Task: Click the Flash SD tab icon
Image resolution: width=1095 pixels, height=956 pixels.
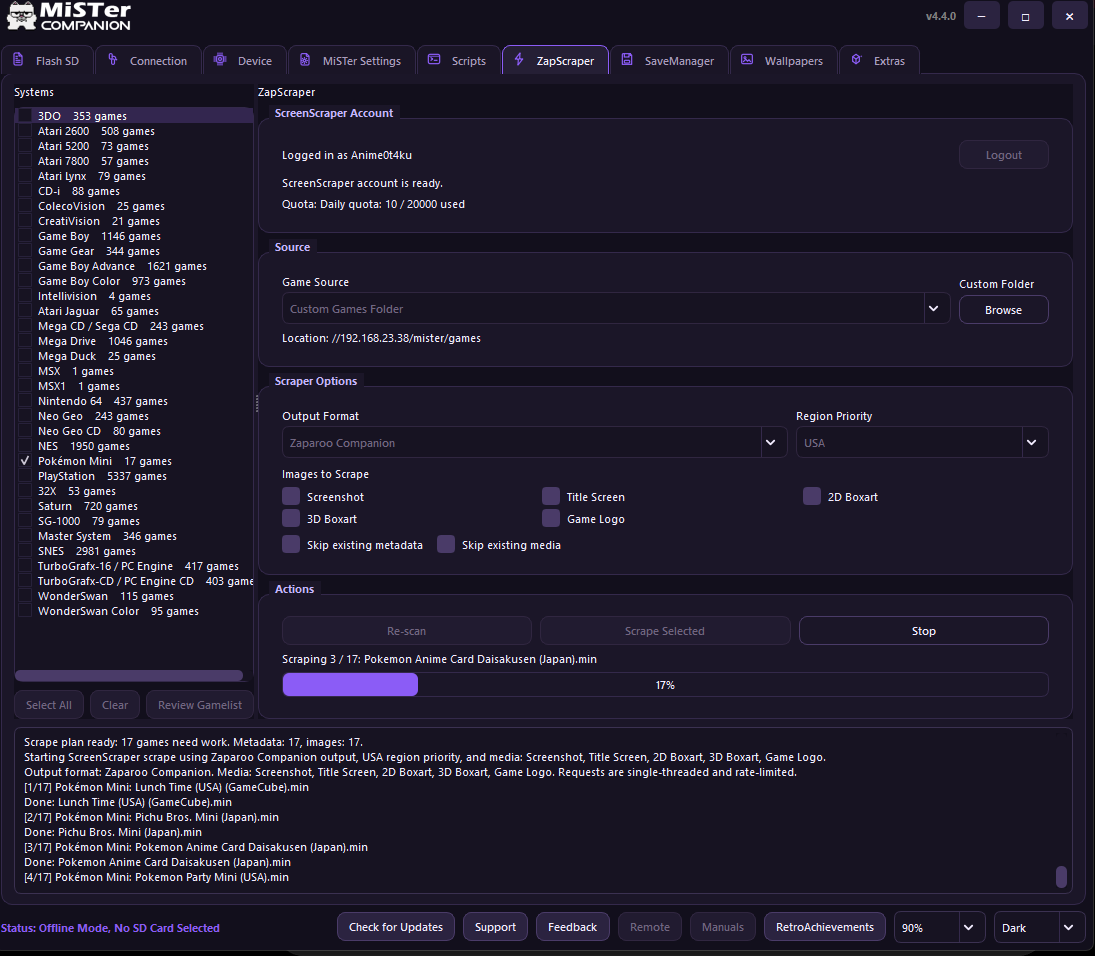Action: 18,60
